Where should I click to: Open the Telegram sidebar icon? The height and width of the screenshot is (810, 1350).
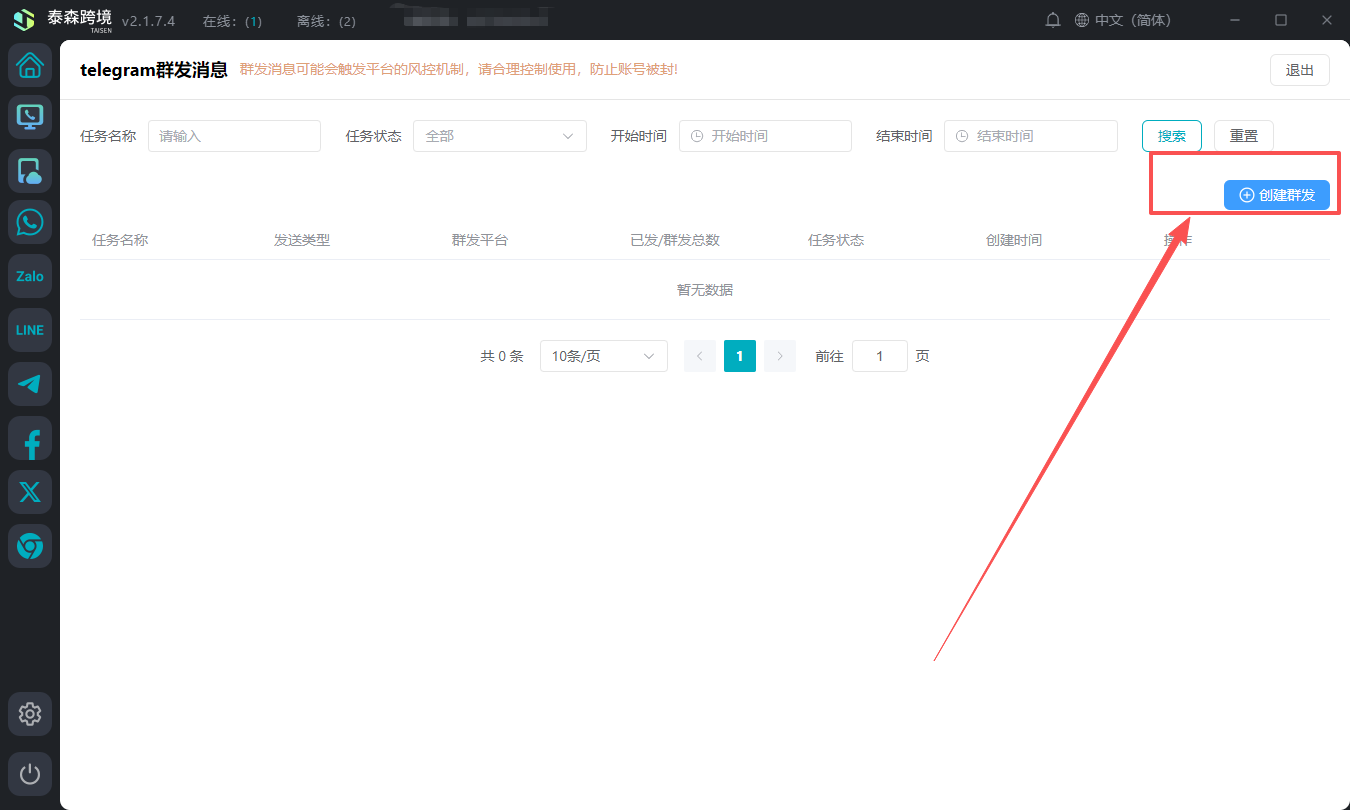click(x=30, y=384)
